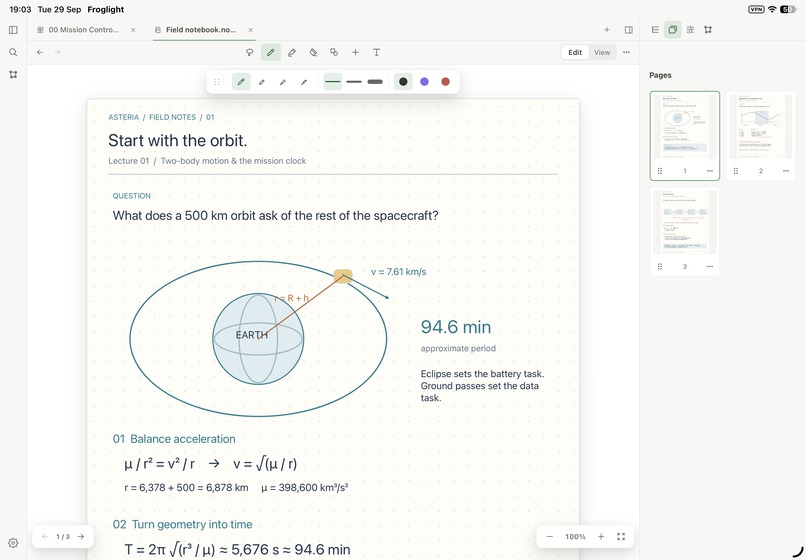Select the Pen tool in main toolbar
The image size is (806, 560).
click(x=270, y=52)
